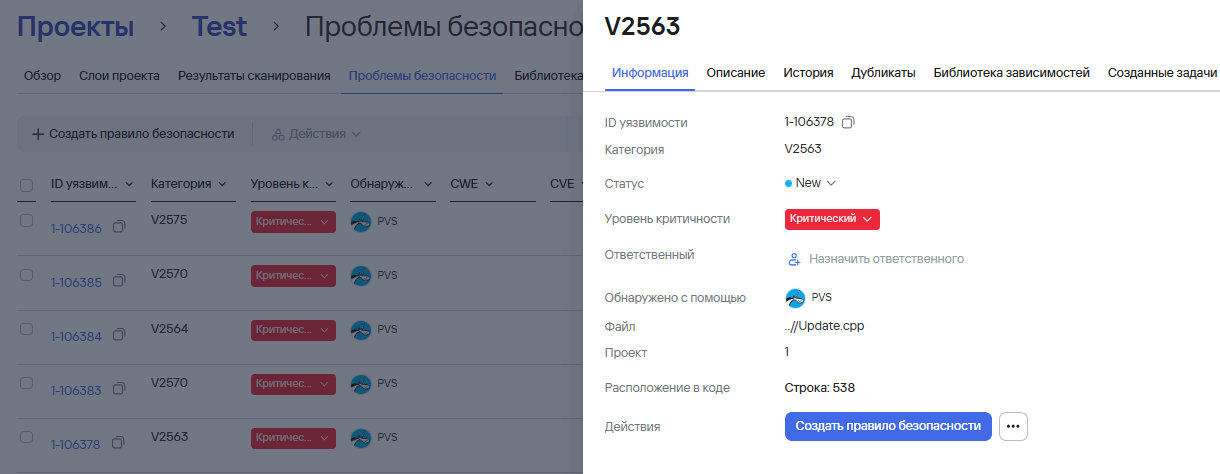1220x474 pixels.
Task: Click file path ..//Update.cpp
Action: [825, 326]
